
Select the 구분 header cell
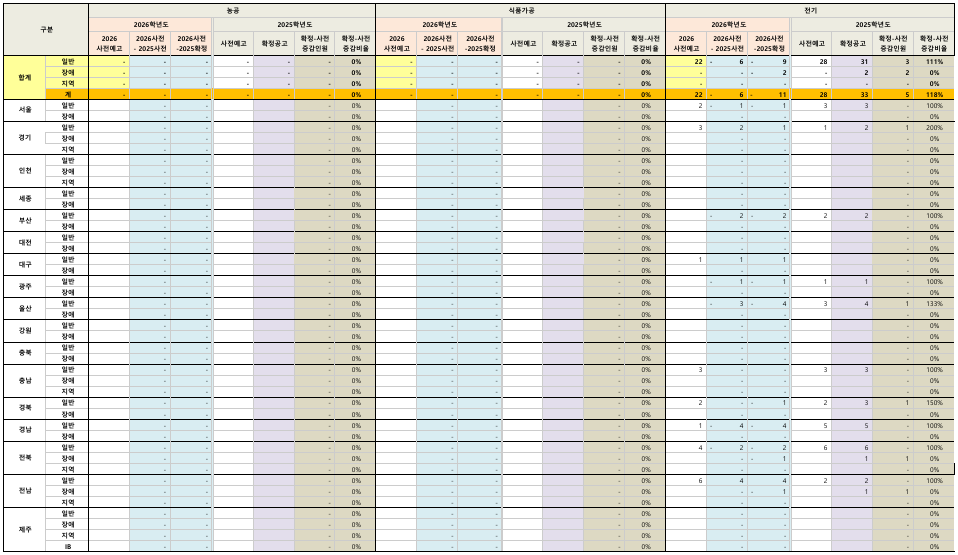pos(46,30)
